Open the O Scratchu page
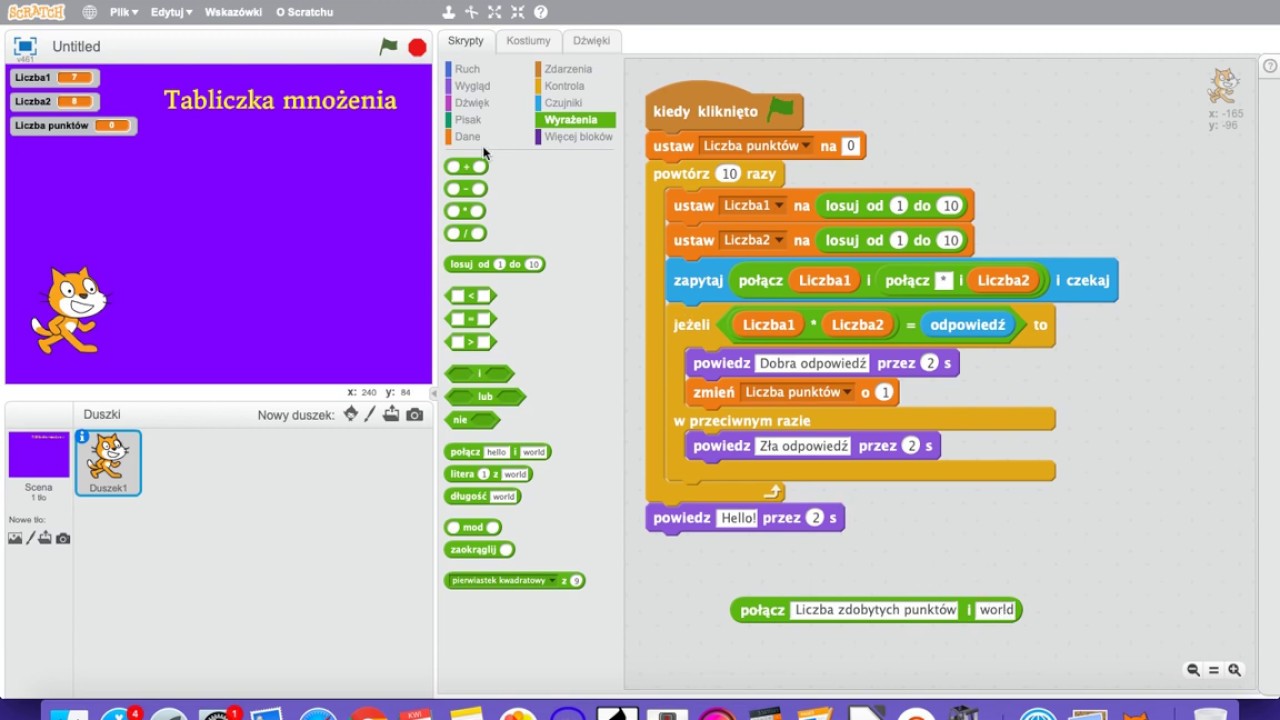The image size is (1280, 720). click(x=305, y=12)
